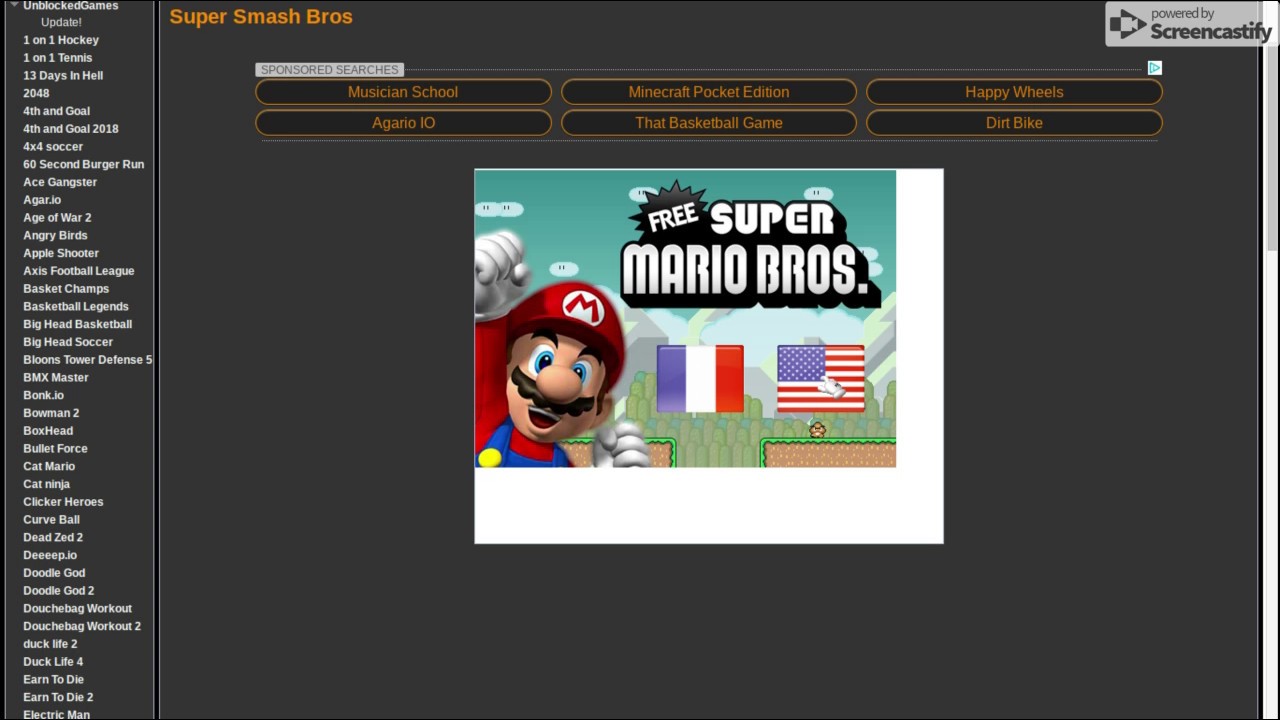Open the 2048 game link

point(36,93)
